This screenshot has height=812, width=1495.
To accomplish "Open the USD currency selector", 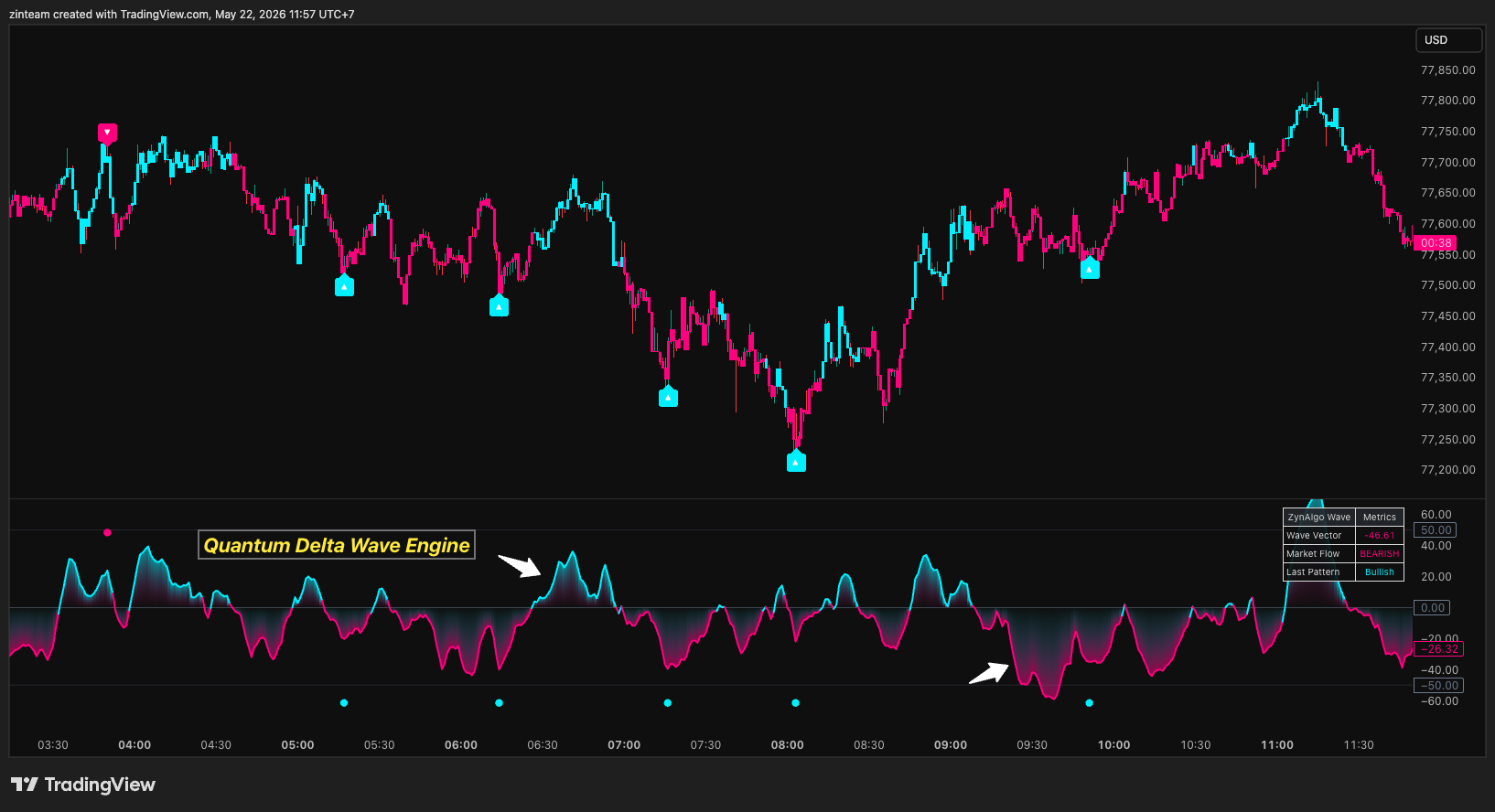I will [x=1449, y=40].
